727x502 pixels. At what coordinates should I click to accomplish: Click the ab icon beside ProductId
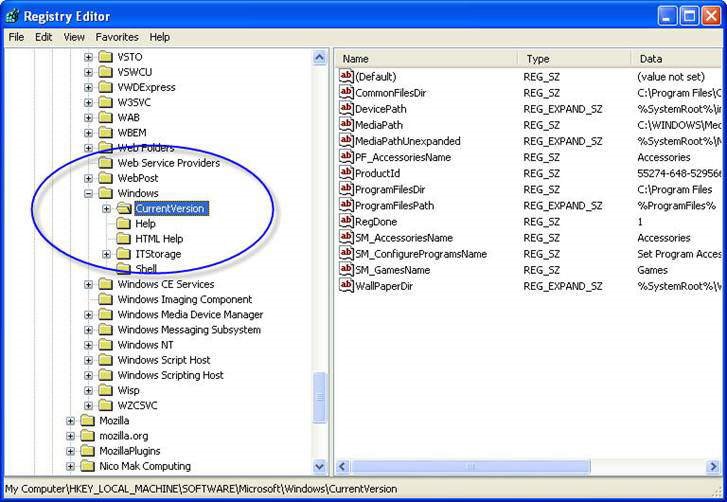pyautogui.click(x=346, y=173)
